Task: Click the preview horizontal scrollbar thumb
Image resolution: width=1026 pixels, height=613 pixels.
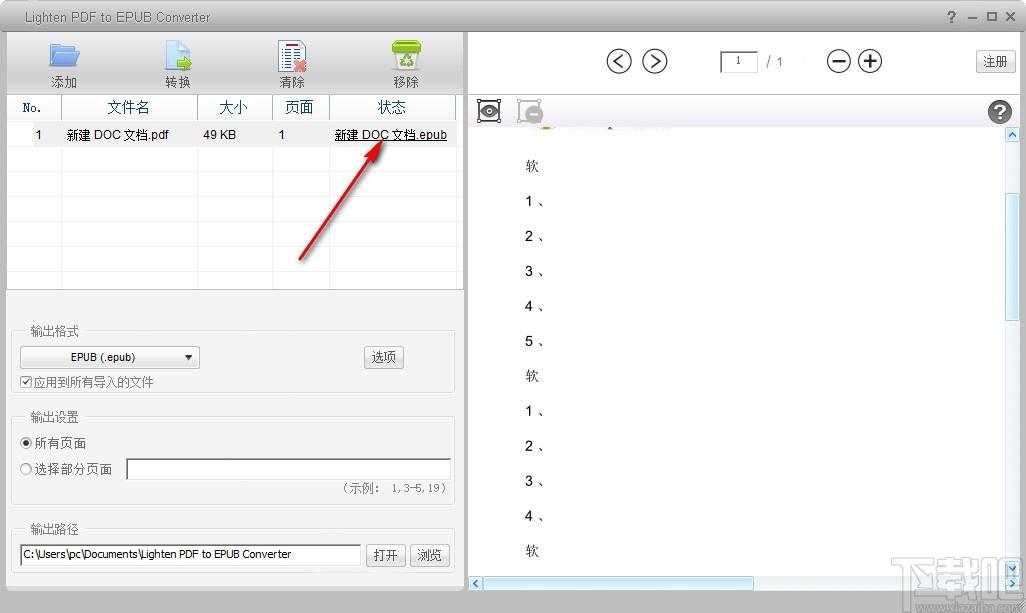Action: pos(618,583)
